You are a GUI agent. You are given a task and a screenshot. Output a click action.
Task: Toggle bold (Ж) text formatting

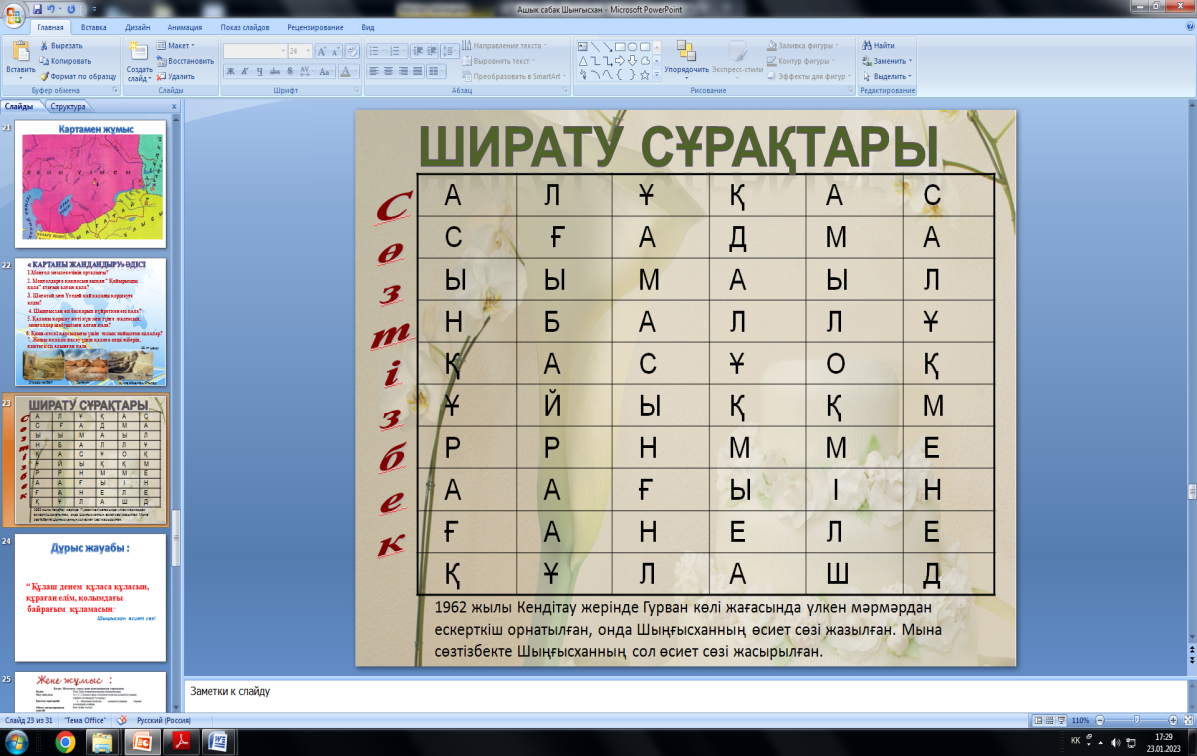click(x=230, y=71)
